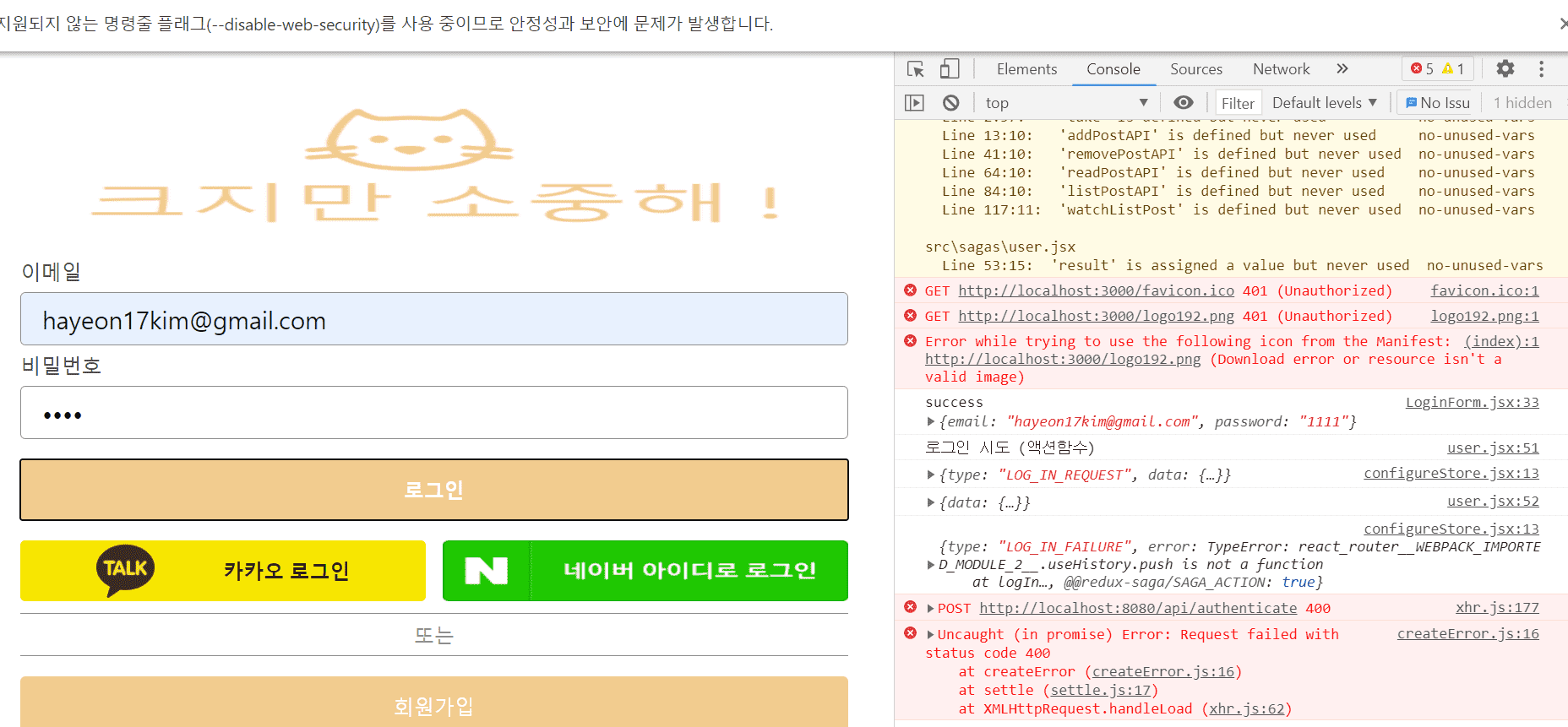Show more DevTools tabs
Screen dimensions: 1568x727
coord(1342,68)
